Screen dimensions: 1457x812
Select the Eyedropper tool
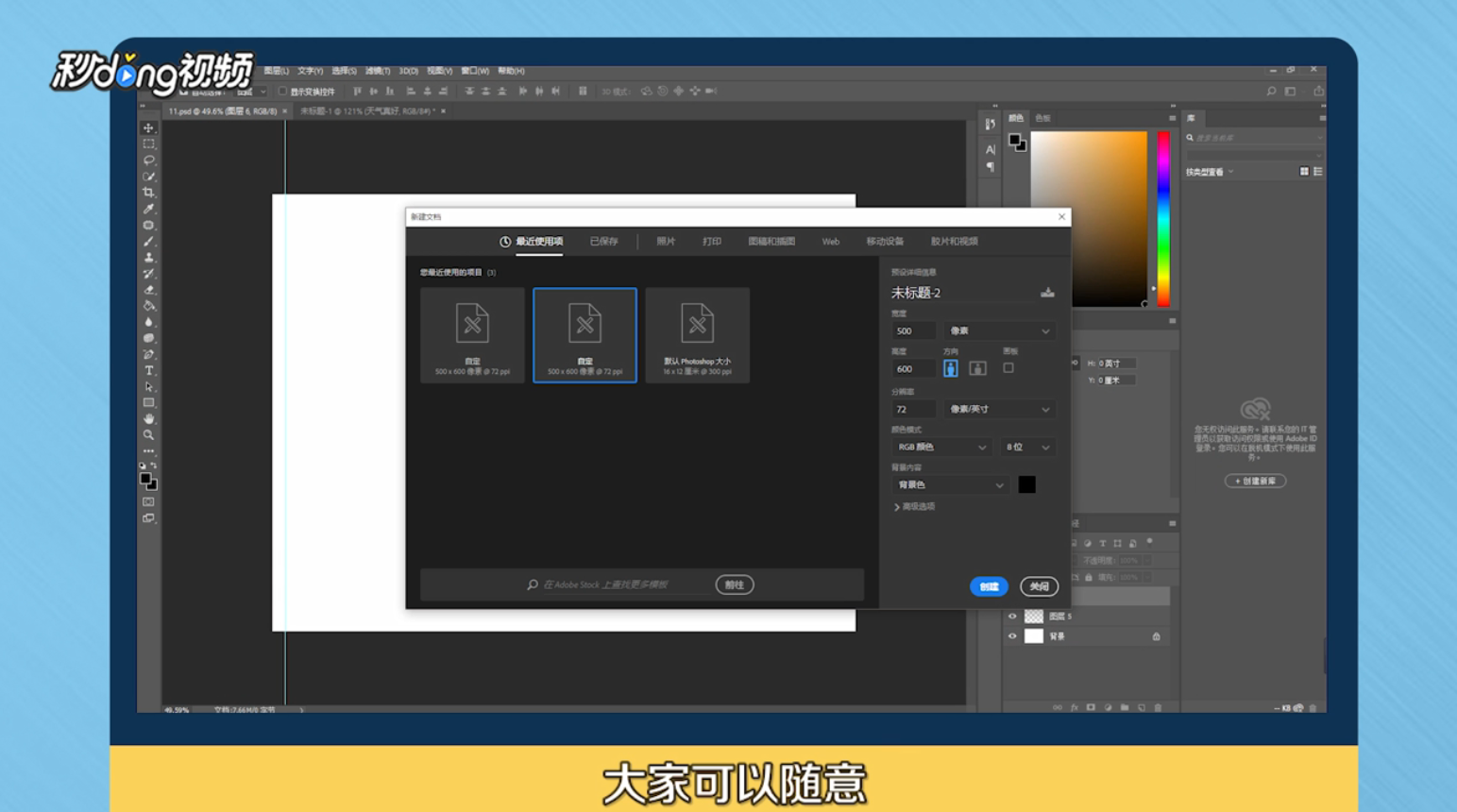pos(148,209)
